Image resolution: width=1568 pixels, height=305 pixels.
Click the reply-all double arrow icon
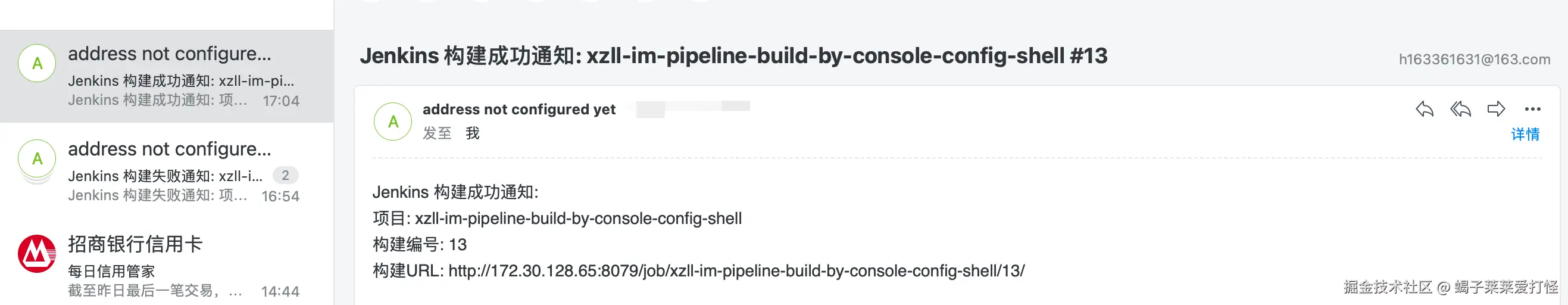[x=1460, y=110]
